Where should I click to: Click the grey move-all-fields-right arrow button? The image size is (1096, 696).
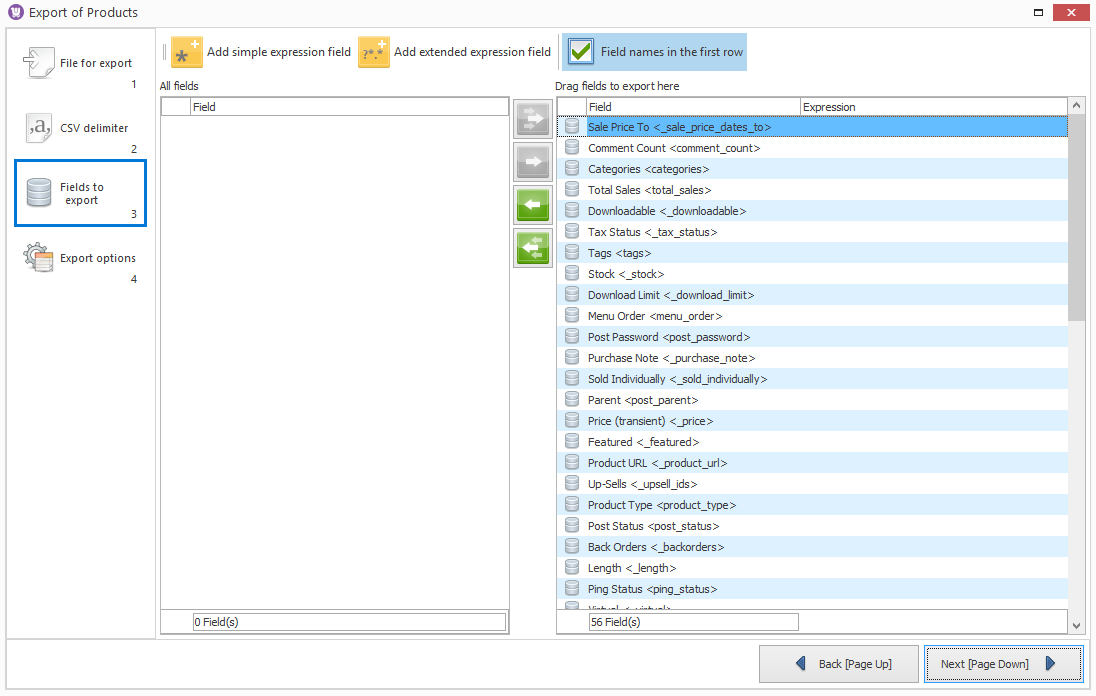(533, 119)
